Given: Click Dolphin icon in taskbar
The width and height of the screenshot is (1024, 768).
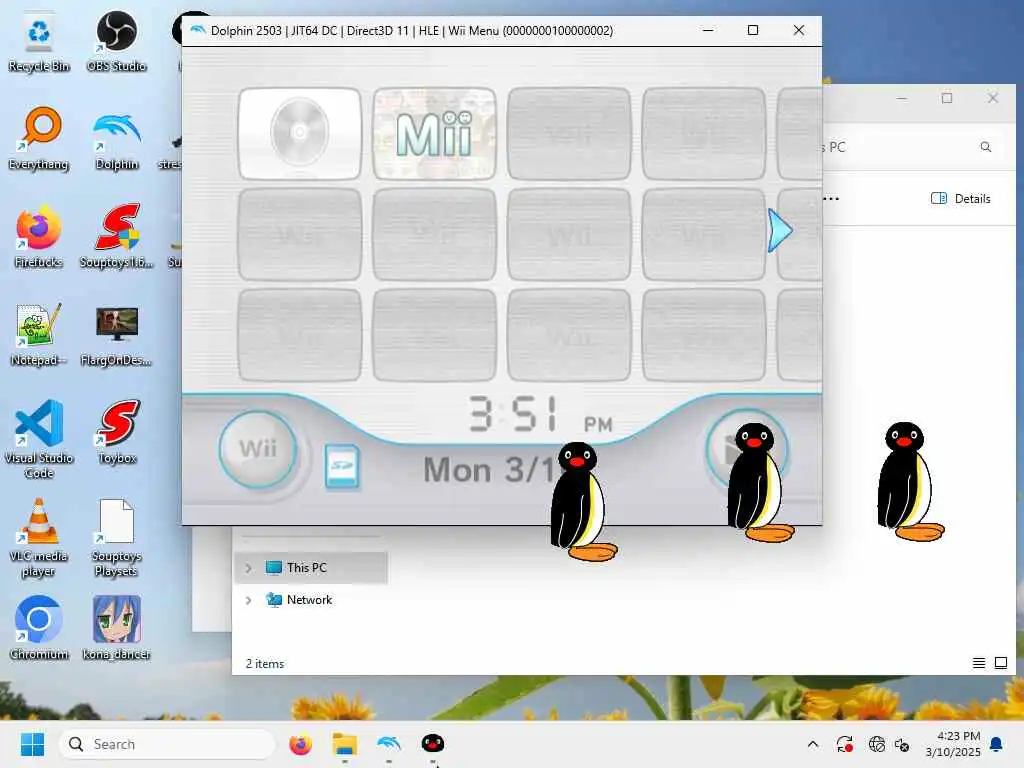Looking at the screenshot, I should click(x=389, y=744).
